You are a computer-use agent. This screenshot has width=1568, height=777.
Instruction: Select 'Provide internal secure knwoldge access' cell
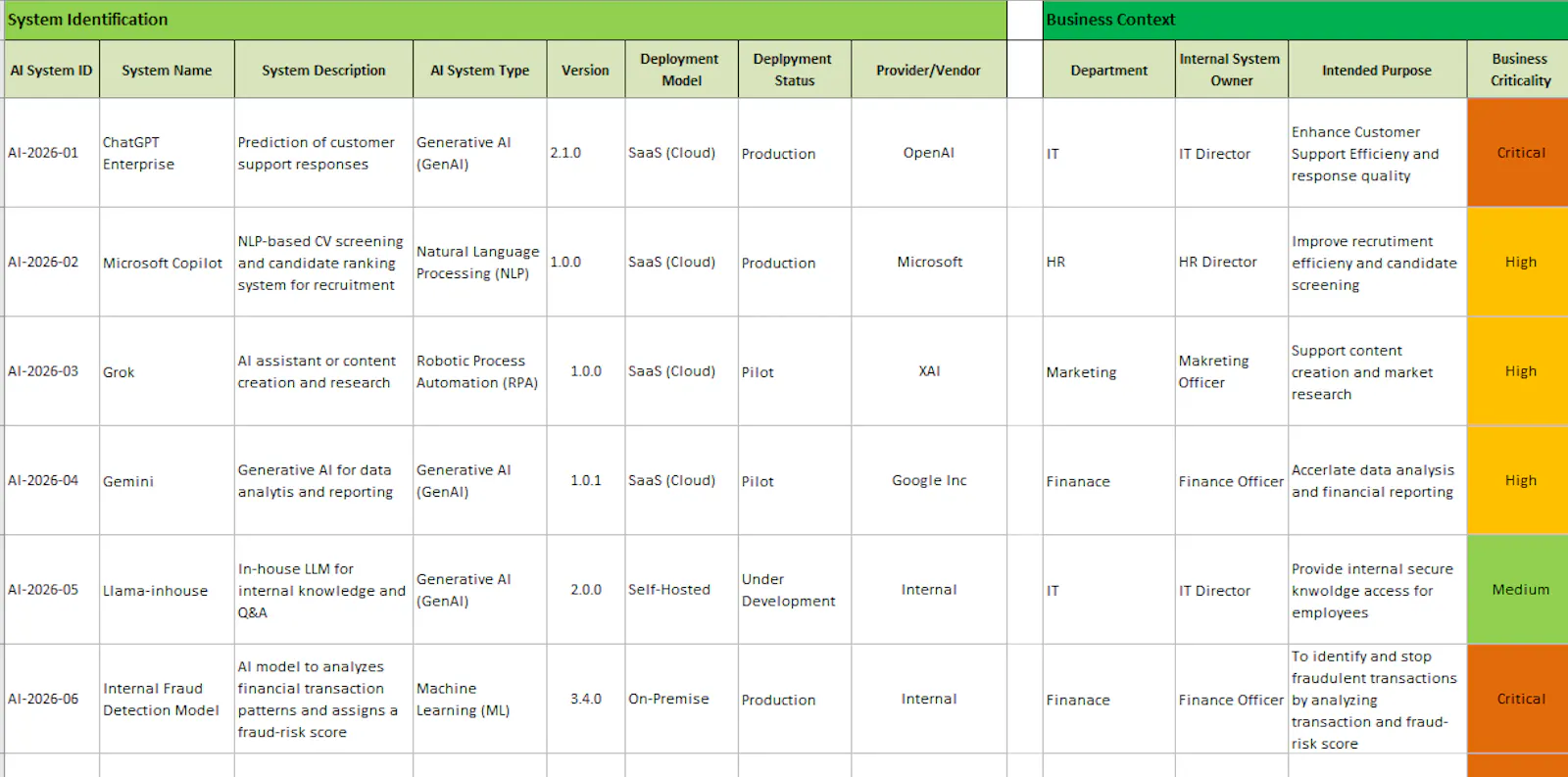click(x=1377, y=590)
